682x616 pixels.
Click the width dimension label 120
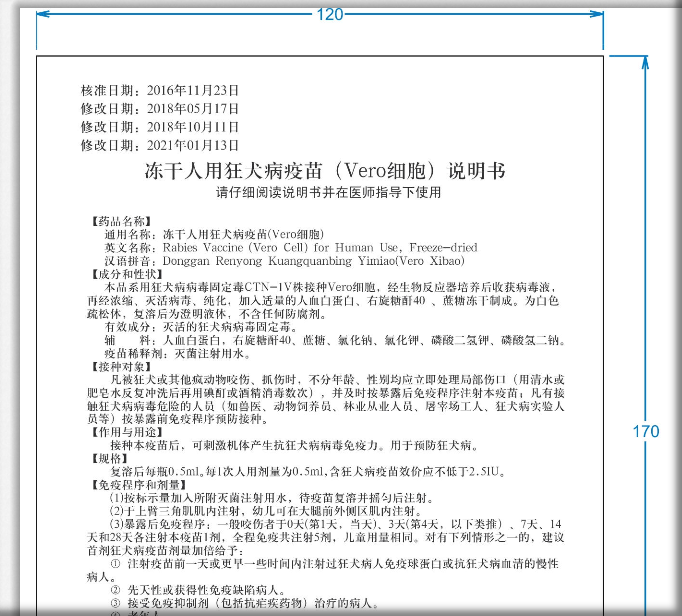(x=329, y=14)
